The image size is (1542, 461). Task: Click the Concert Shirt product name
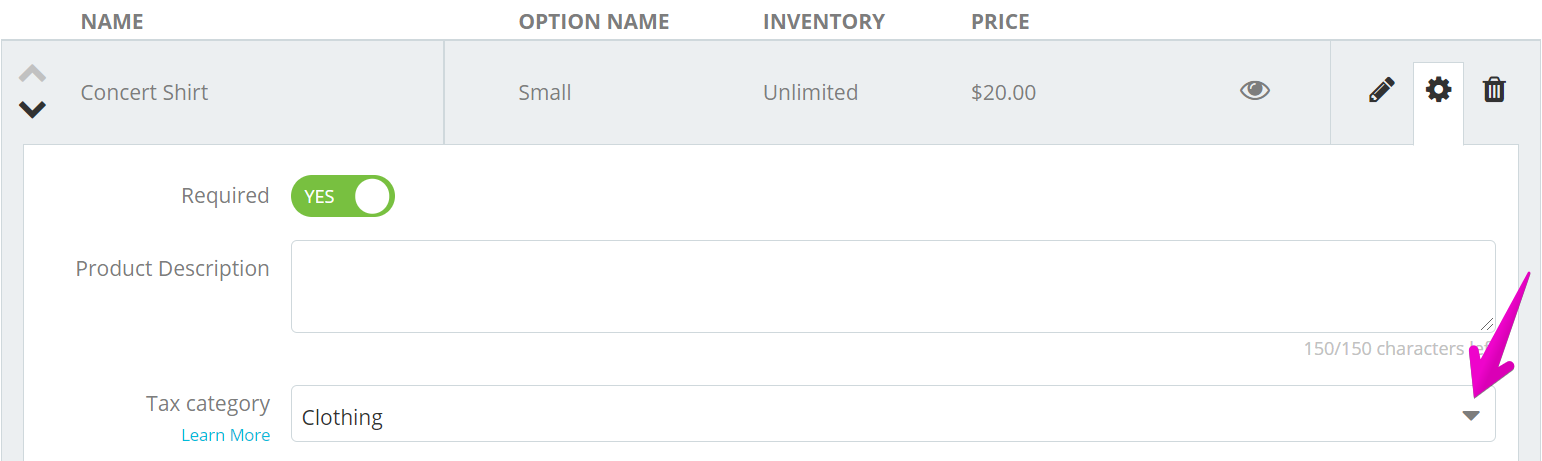click(144, 92)
